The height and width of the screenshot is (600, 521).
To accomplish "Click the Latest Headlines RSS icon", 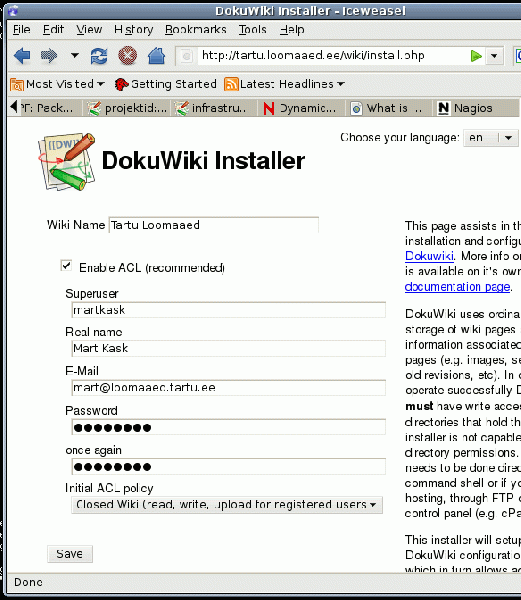I will click(231, 84).
